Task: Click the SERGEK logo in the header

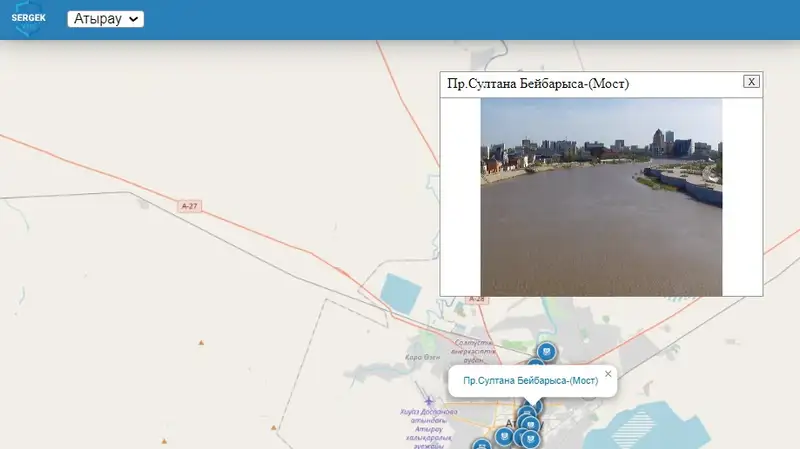Action: coord(29,18)
